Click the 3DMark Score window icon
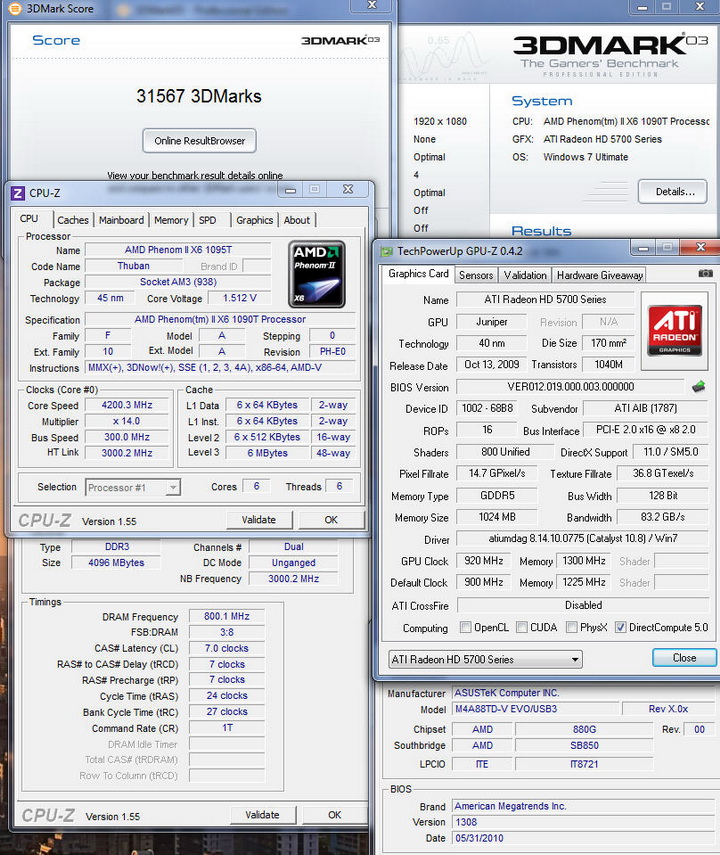The width and height of the screenshot is (720, 855). pos(15,9)
